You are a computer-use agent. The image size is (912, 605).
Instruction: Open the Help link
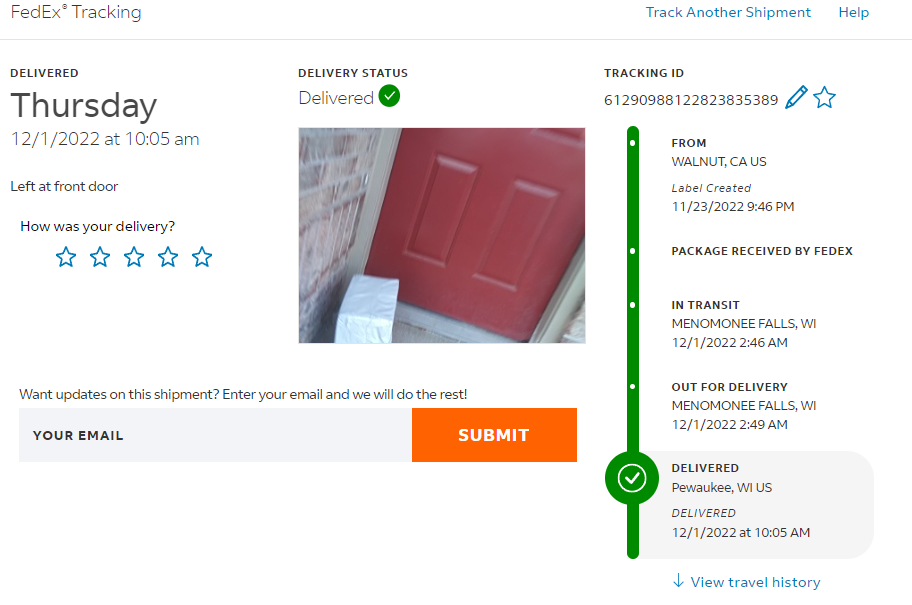pyautogui.click(x=853, y=12)
